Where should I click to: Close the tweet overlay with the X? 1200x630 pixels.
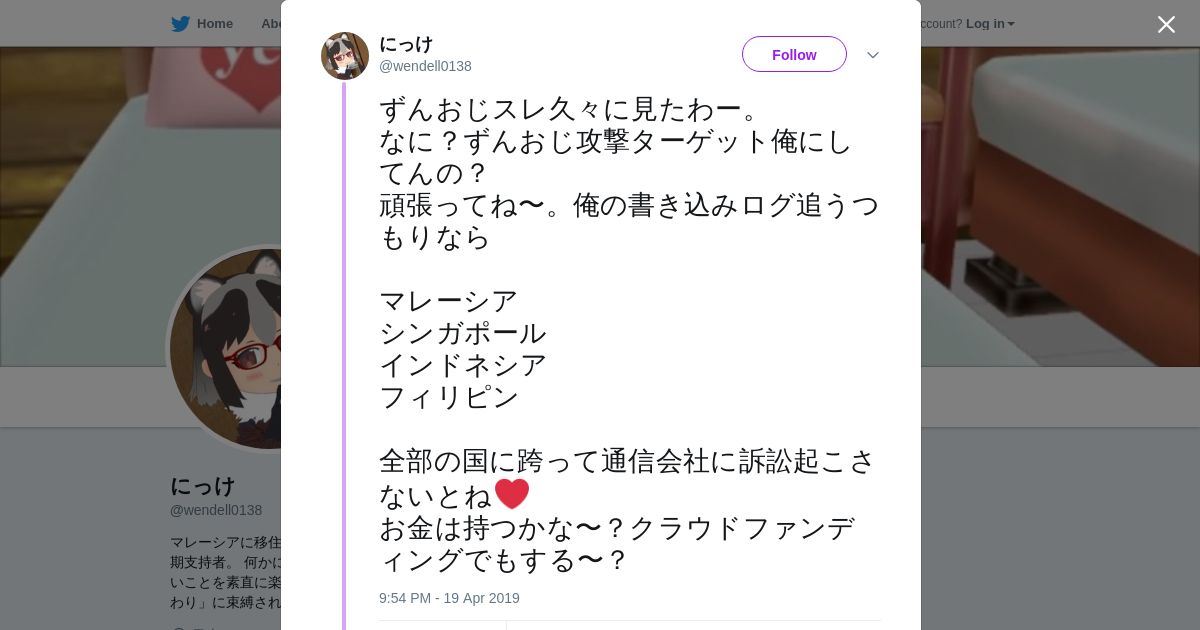pos(1166,24)
